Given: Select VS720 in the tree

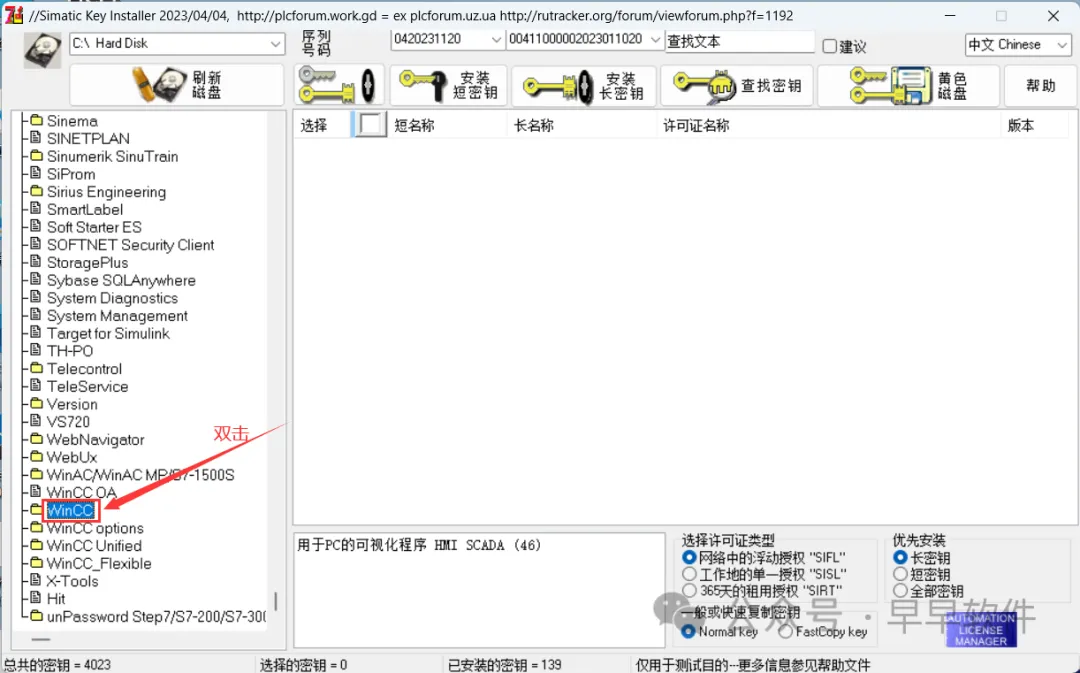Looking at the screenshot, I should tap(68, 422).
